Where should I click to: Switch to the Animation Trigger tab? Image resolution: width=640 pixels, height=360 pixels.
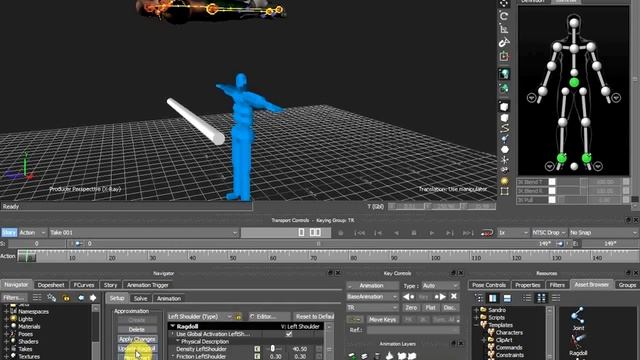point(148,285)
